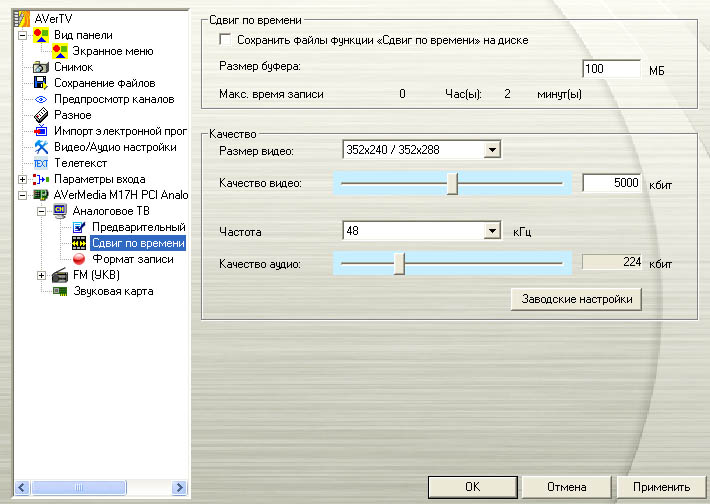Screen dimensions: 710x504
Task: Click the tree scrollbar right arrow
Action: point(179,488)
